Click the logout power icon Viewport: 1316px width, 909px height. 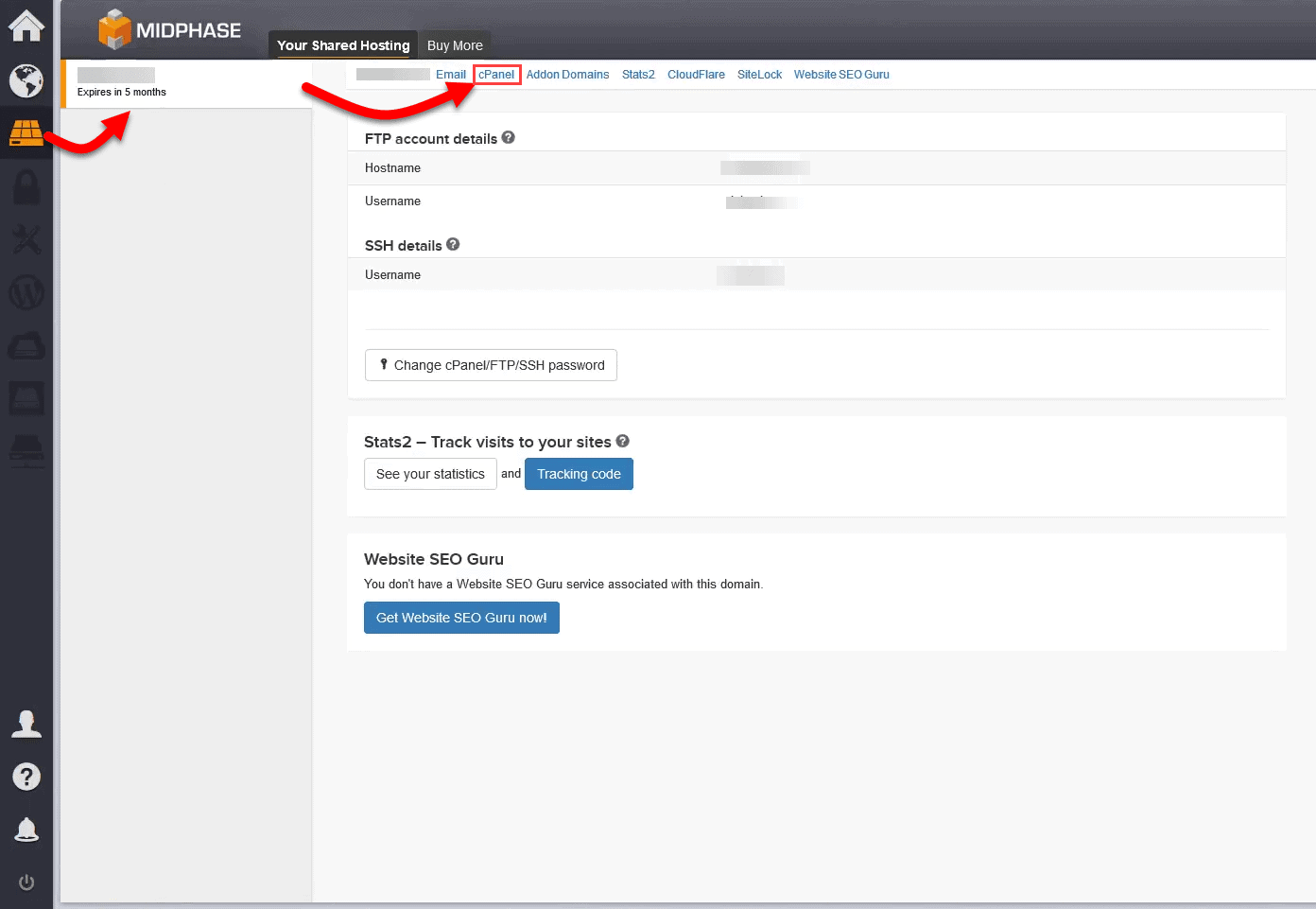[x=26, y=883]
